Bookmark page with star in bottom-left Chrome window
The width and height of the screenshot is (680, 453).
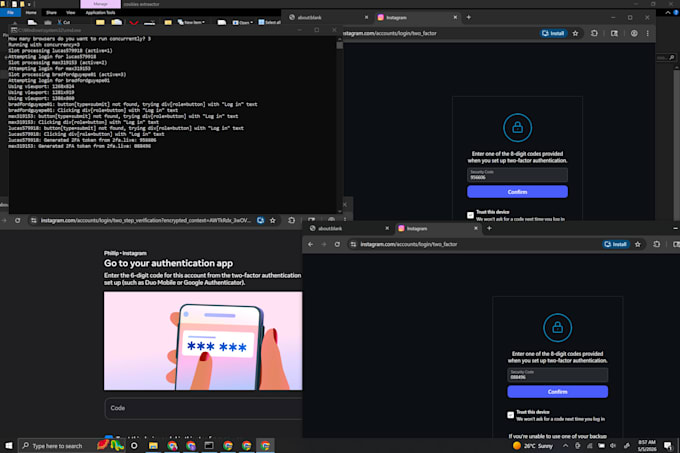point(272,221)
